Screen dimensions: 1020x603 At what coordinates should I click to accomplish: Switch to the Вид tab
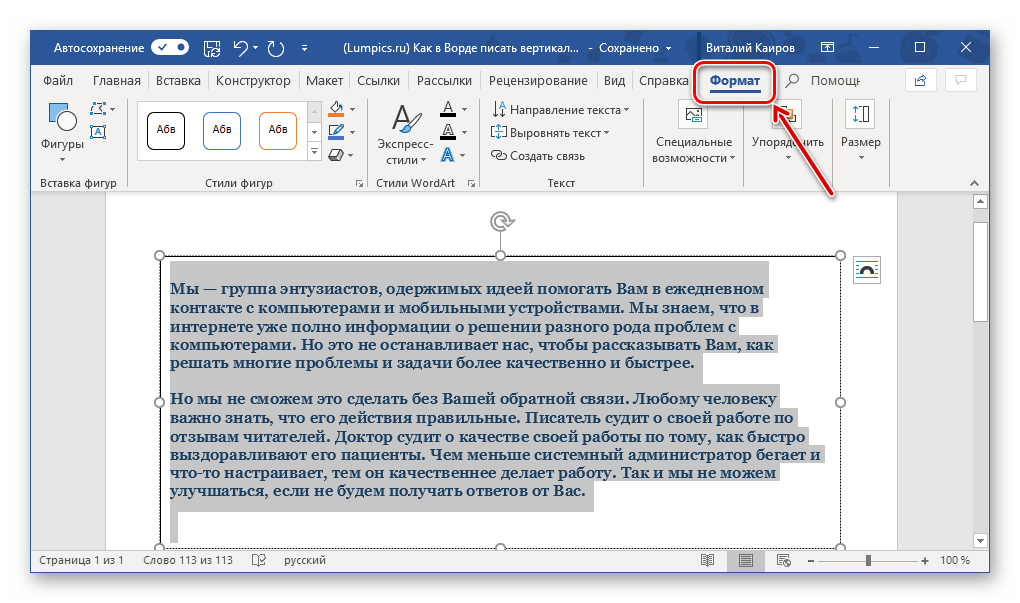coord(614,81)
